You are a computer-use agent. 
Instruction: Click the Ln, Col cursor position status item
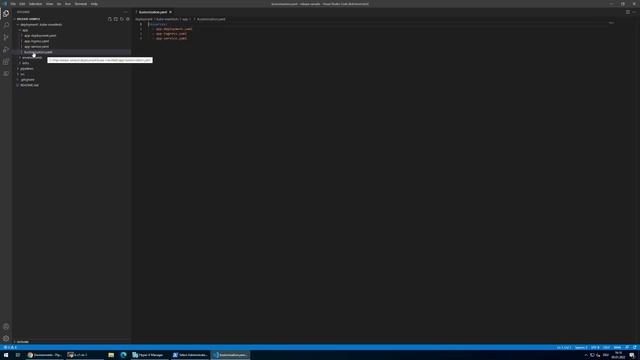point(564,347)
